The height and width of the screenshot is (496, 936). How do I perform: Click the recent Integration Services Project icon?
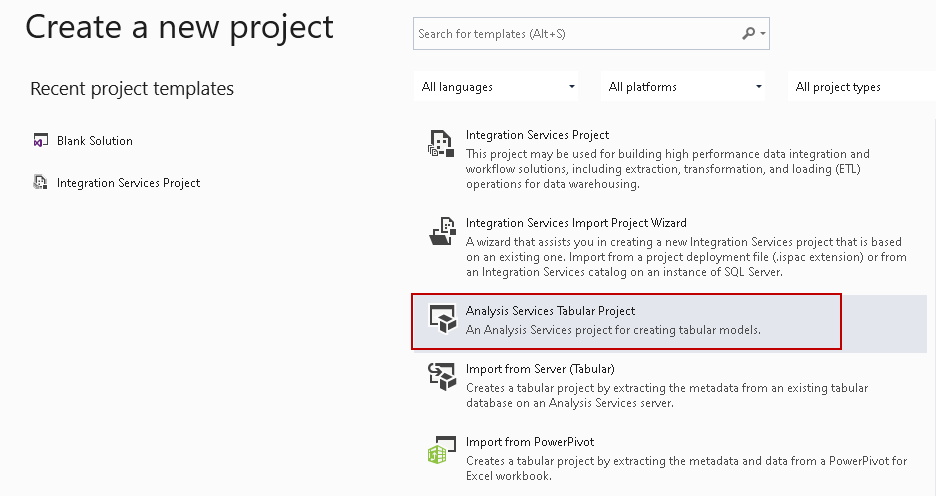tap(40, 183)
